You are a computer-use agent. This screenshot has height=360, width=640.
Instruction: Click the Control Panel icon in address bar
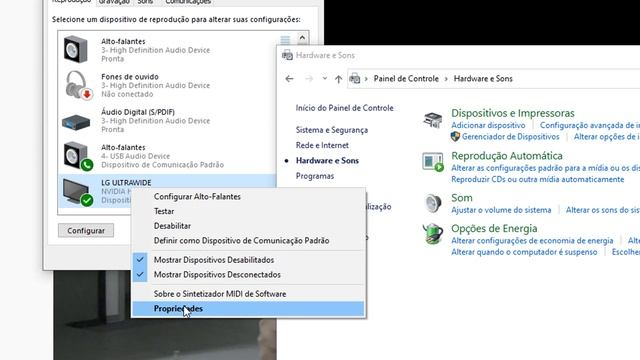pyautogui.click(x=355, y=78)
